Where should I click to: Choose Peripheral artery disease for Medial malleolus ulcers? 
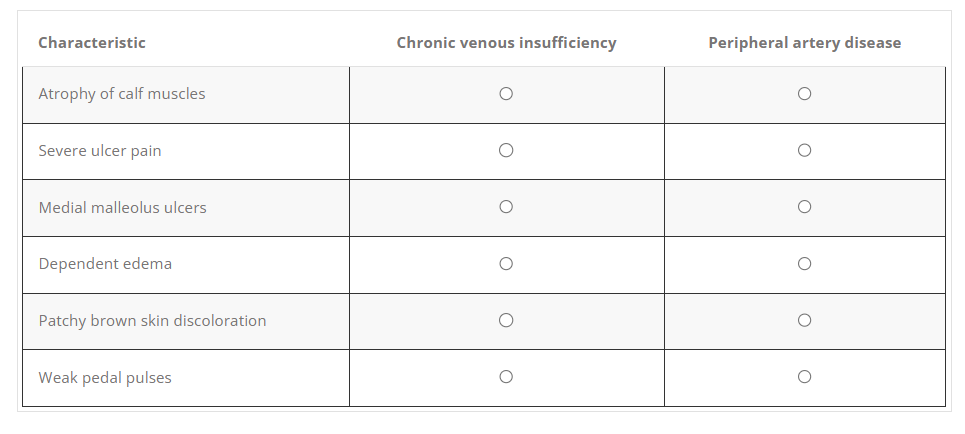click(804, 207)
